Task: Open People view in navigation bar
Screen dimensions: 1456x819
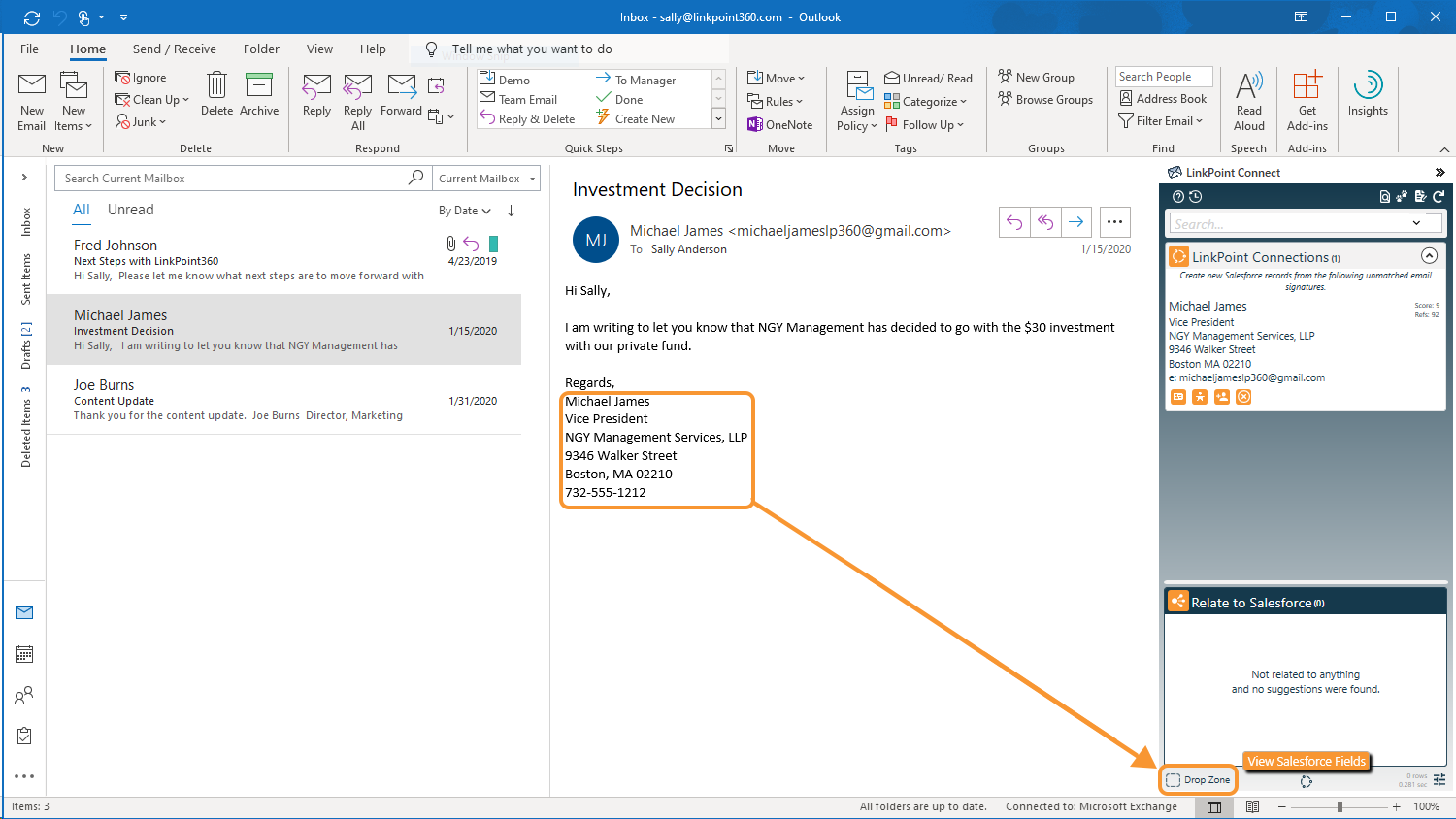Action: pos(24,695)
